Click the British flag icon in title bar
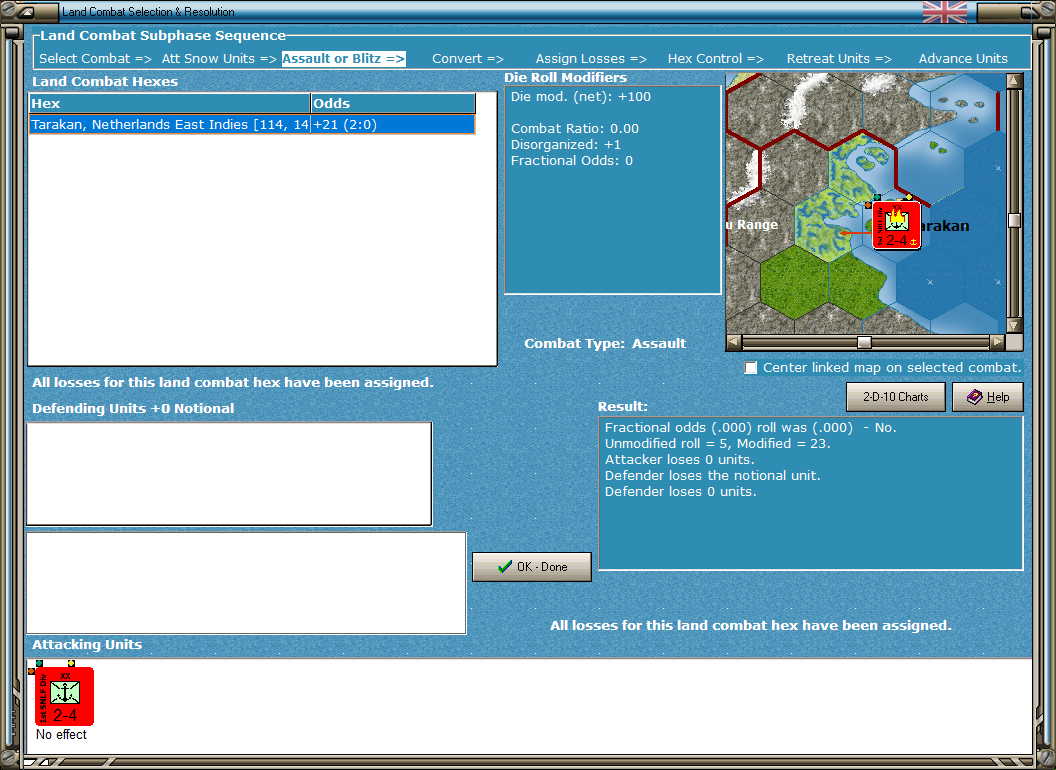Image resolution: width=1056 pixels, height=770 pixels. [x=944, y=11]
